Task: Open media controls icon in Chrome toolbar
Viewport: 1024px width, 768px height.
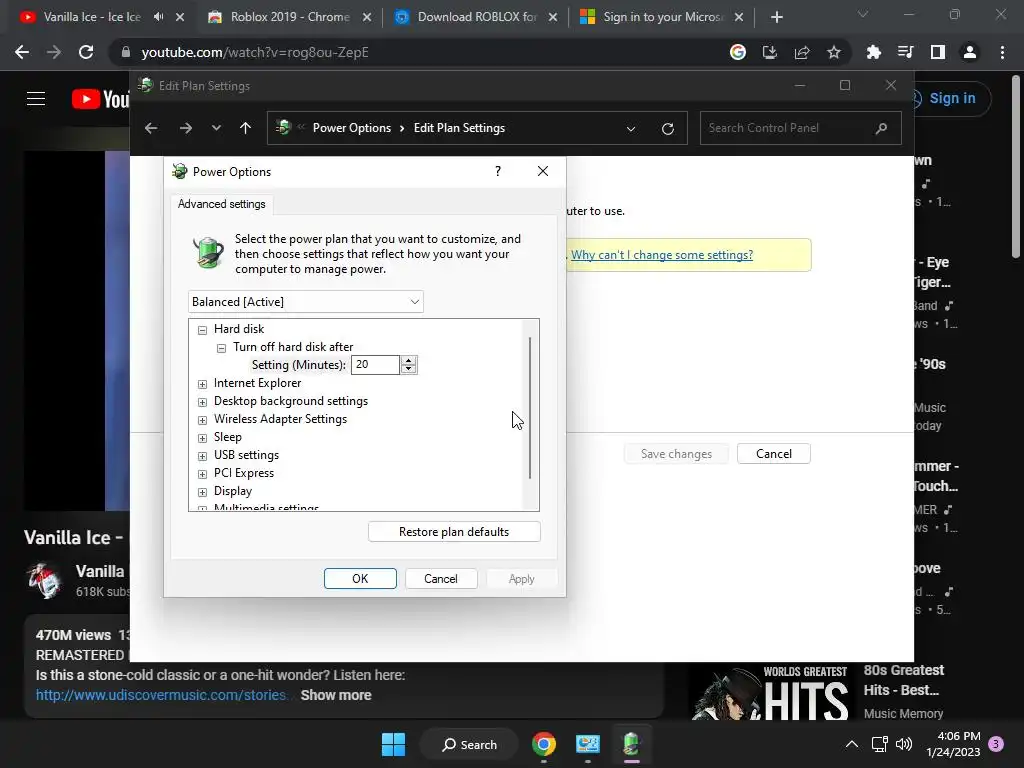Action: 905,52
